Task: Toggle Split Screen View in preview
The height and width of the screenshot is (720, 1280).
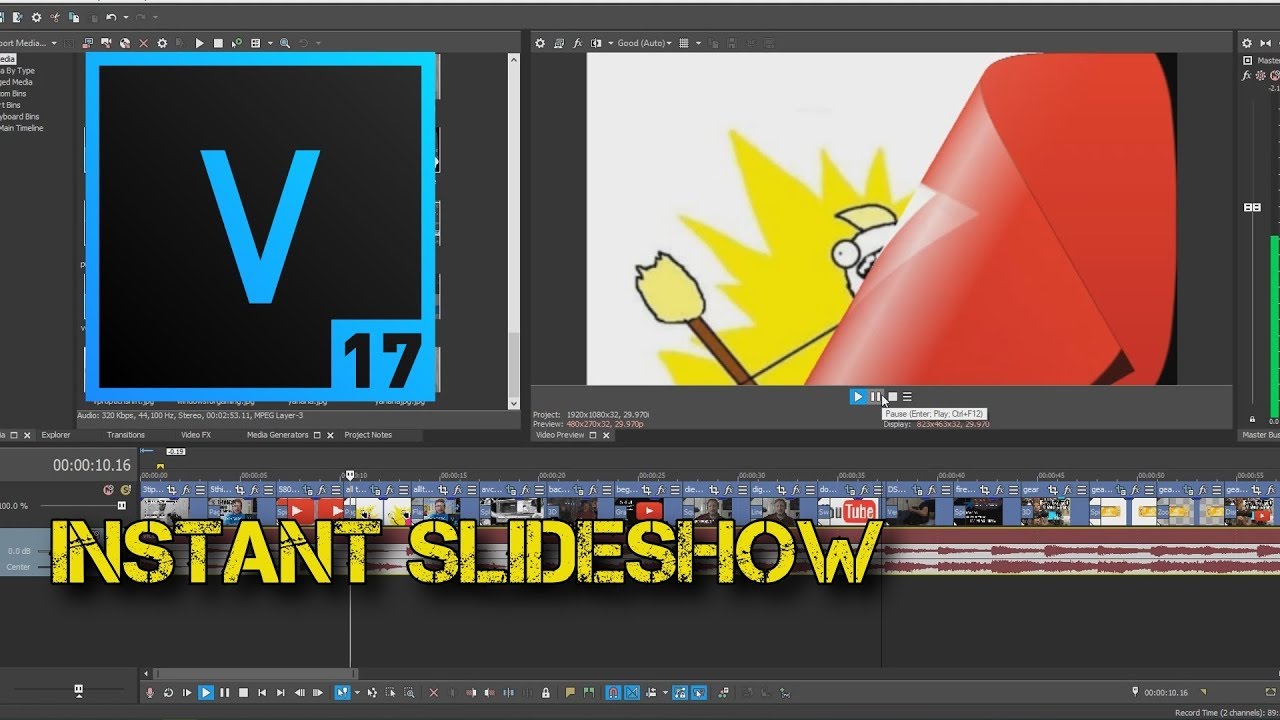Action: [596, 43]
